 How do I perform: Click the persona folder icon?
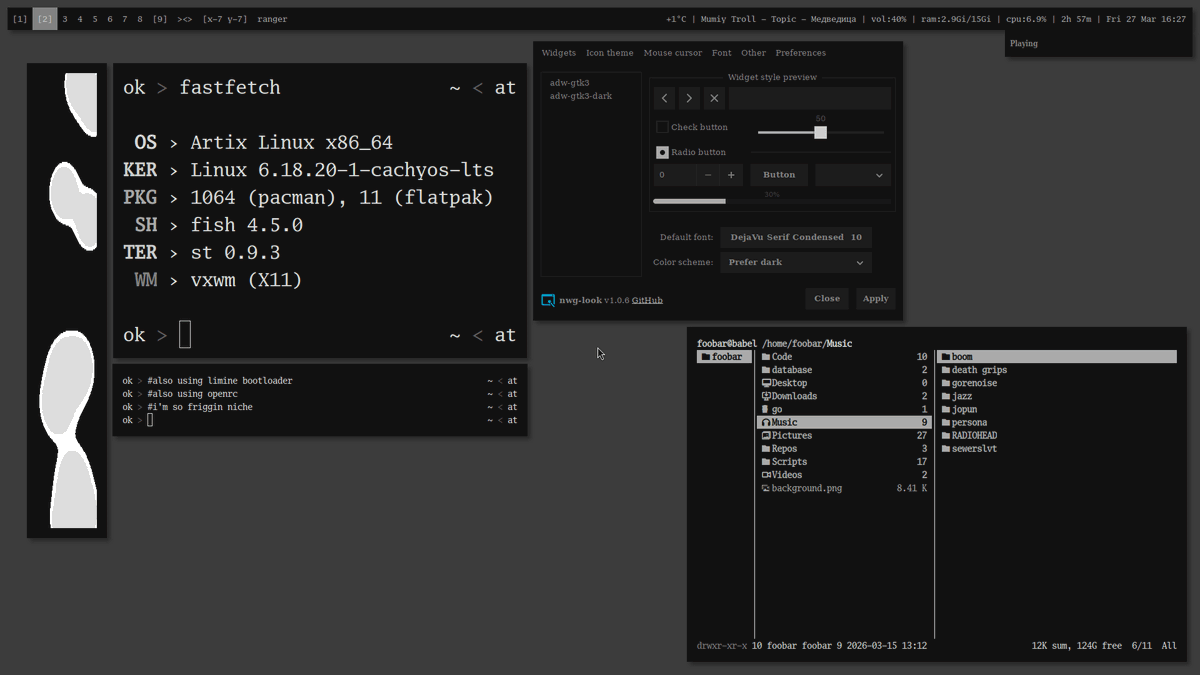click(946, 423)
